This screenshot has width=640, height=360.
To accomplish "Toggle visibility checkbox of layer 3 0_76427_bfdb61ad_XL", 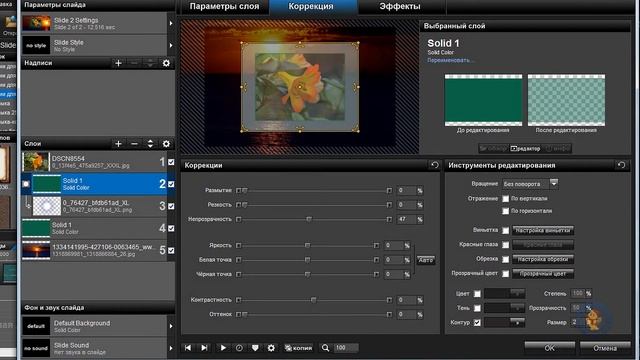I will (x=171, y=206).
